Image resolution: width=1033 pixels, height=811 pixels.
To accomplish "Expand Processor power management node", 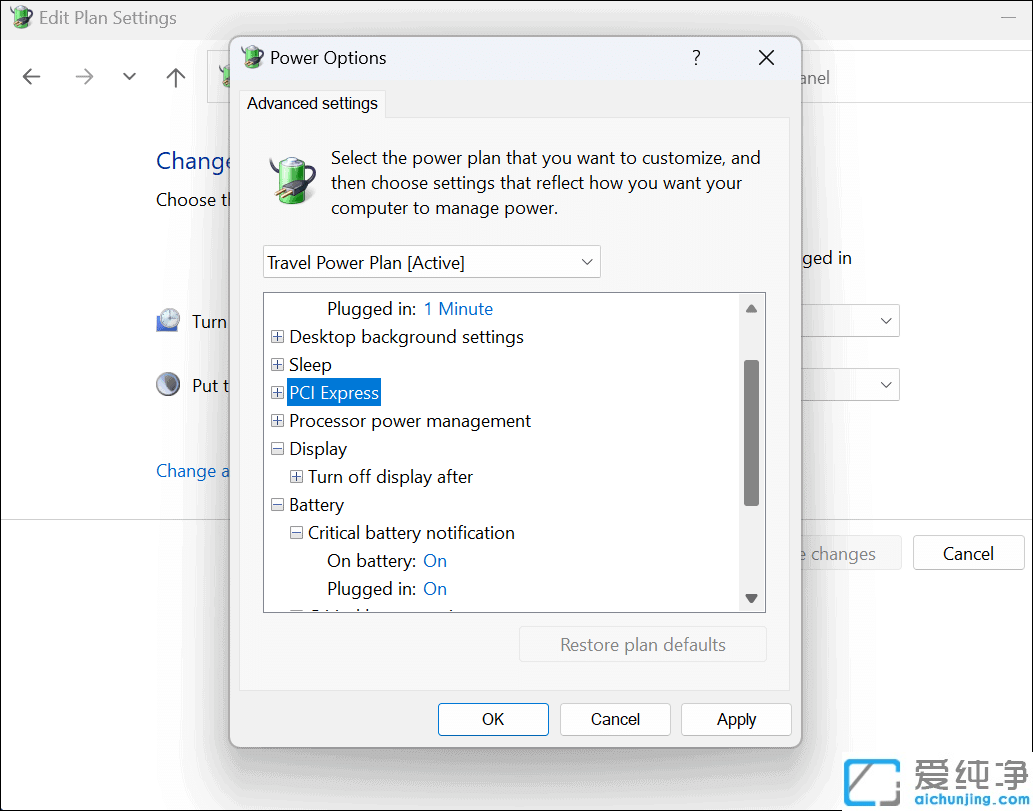I will pos(277,421).
